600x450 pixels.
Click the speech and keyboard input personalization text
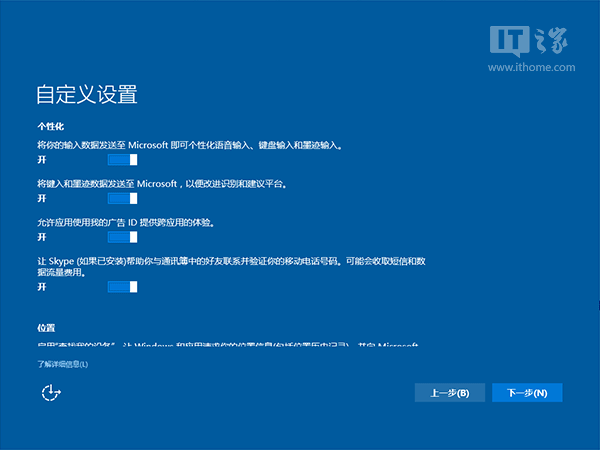[x=189, y=145]
